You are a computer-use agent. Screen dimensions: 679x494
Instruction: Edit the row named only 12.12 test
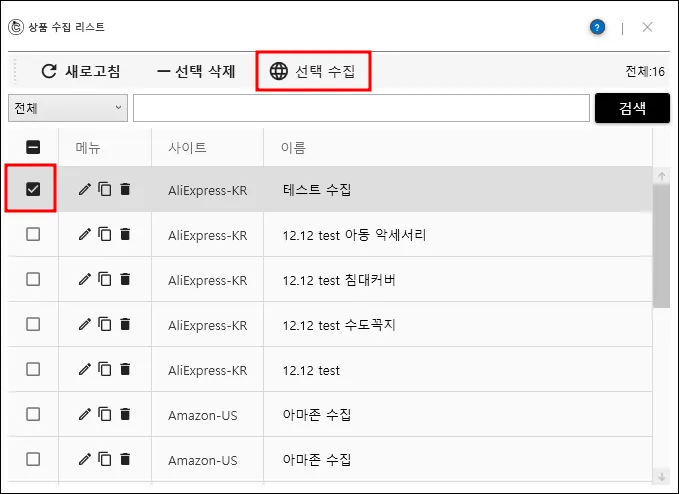pos(85,369)
